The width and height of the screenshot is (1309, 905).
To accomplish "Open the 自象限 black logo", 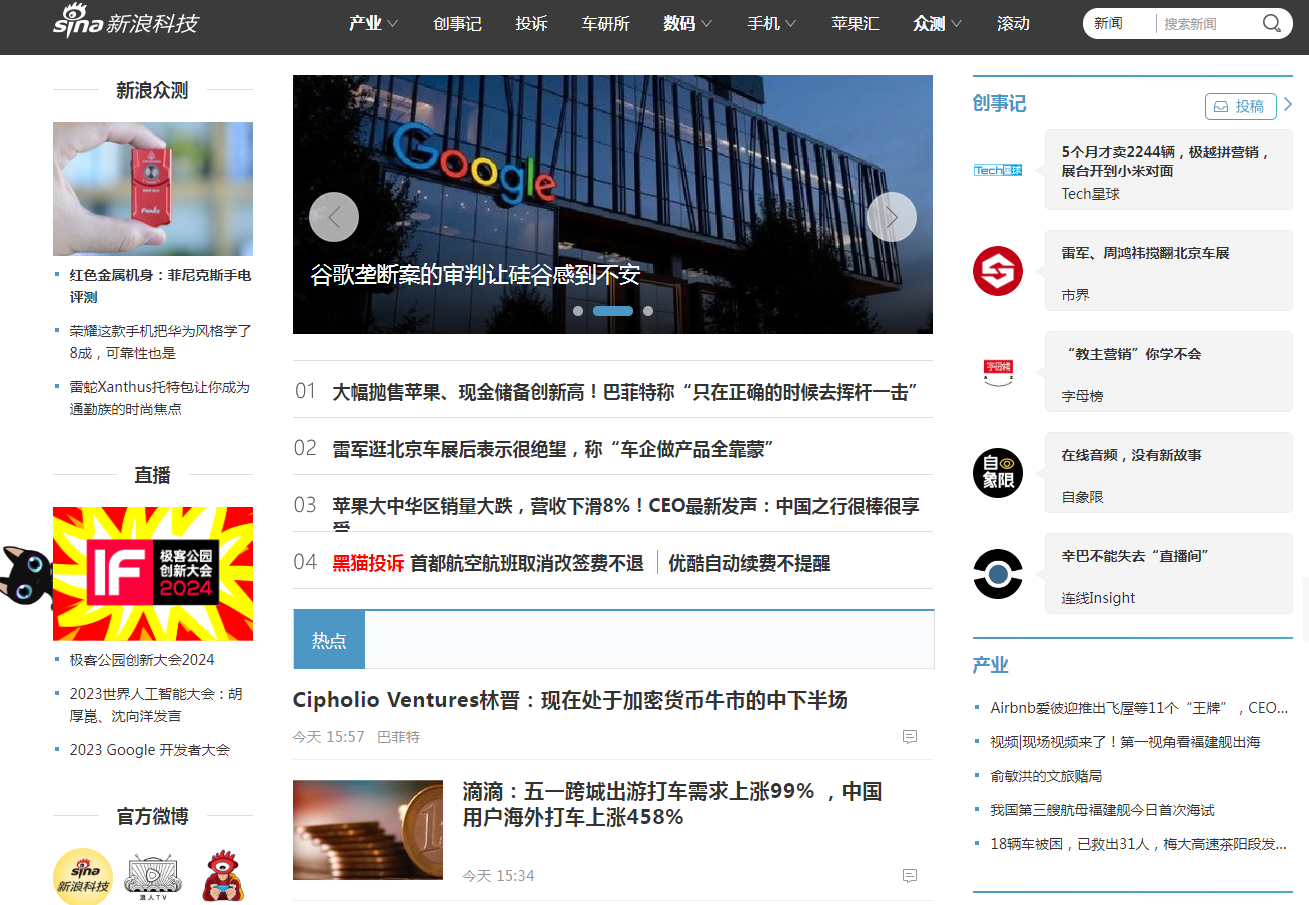I will pos(998,473).
